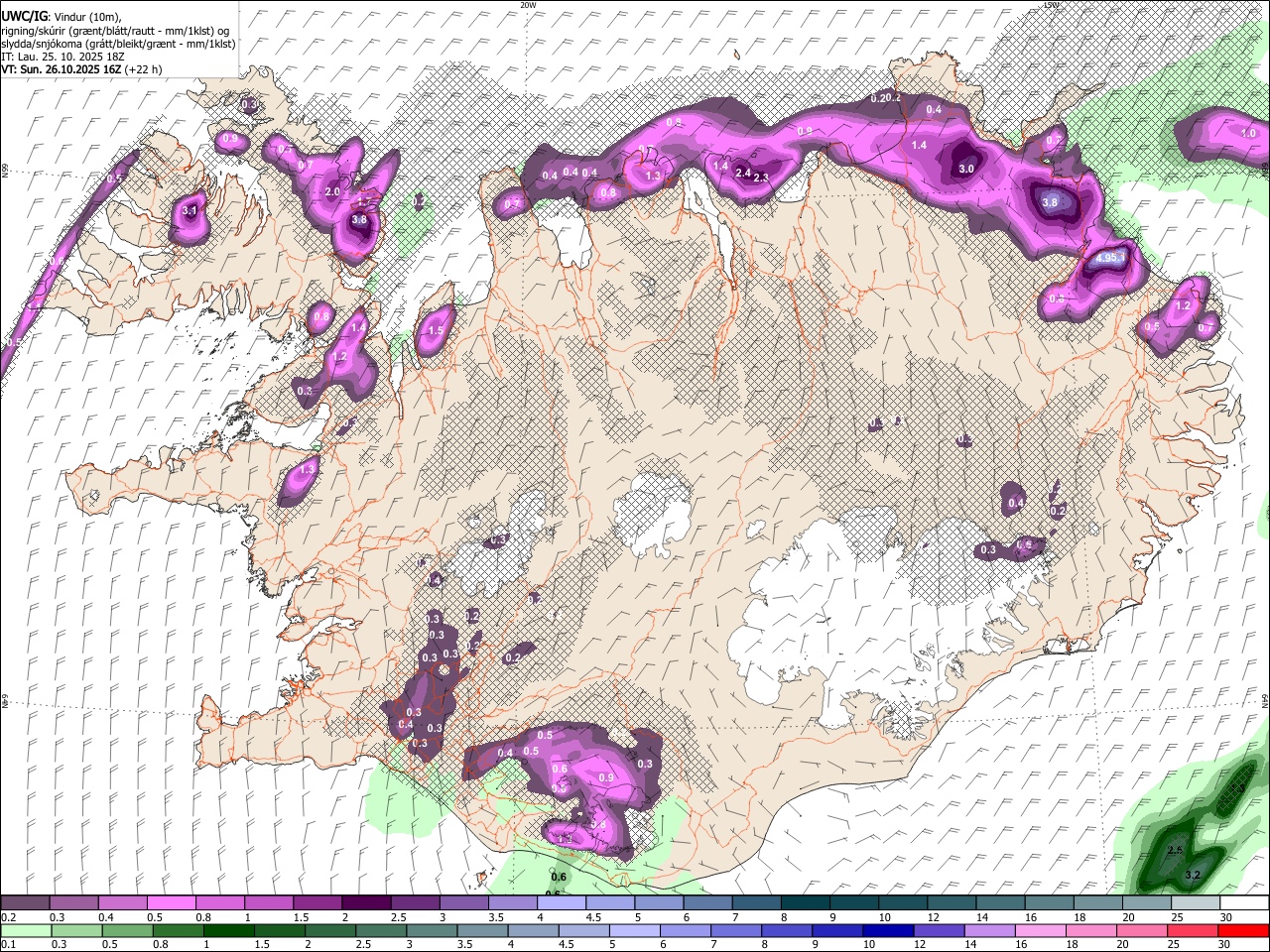Click the "3.1" snowfall value in the Westfjords

[x=190, y=210]
